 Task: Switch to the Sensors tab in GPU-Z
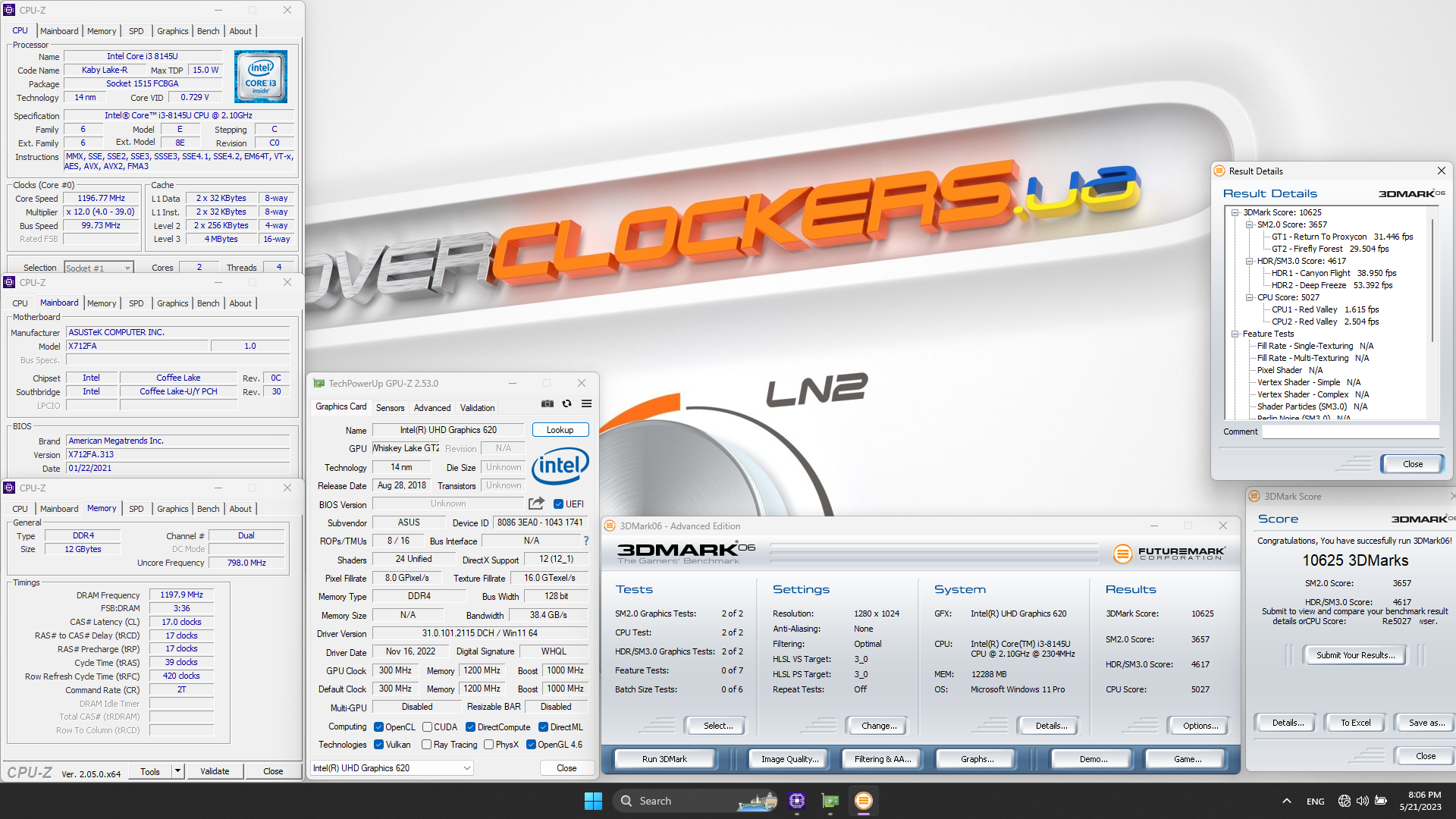[390, 408]
